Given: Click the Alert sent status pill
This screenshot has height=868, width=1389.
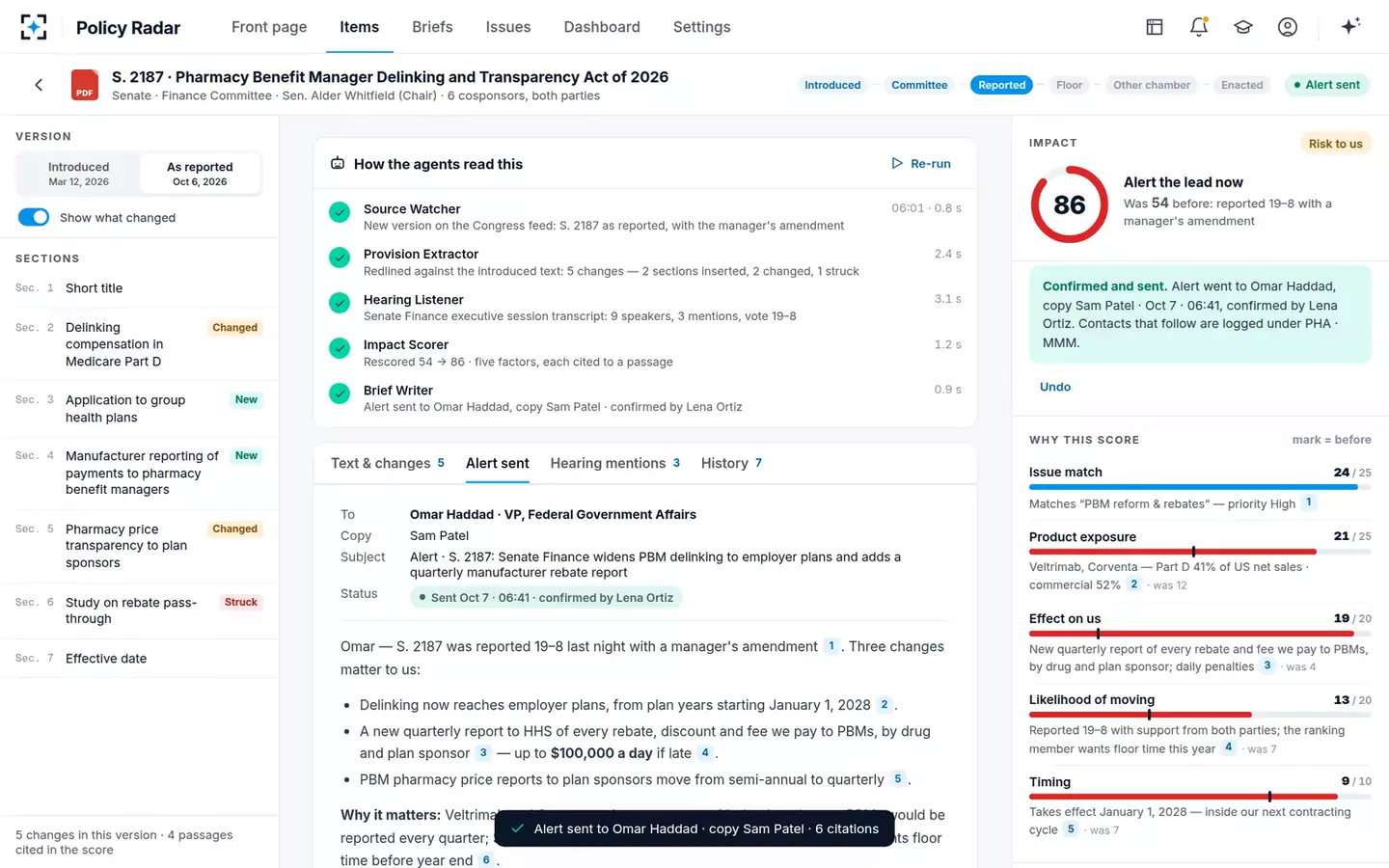Looking at the screenshot, I should [x=1326, y=85].
